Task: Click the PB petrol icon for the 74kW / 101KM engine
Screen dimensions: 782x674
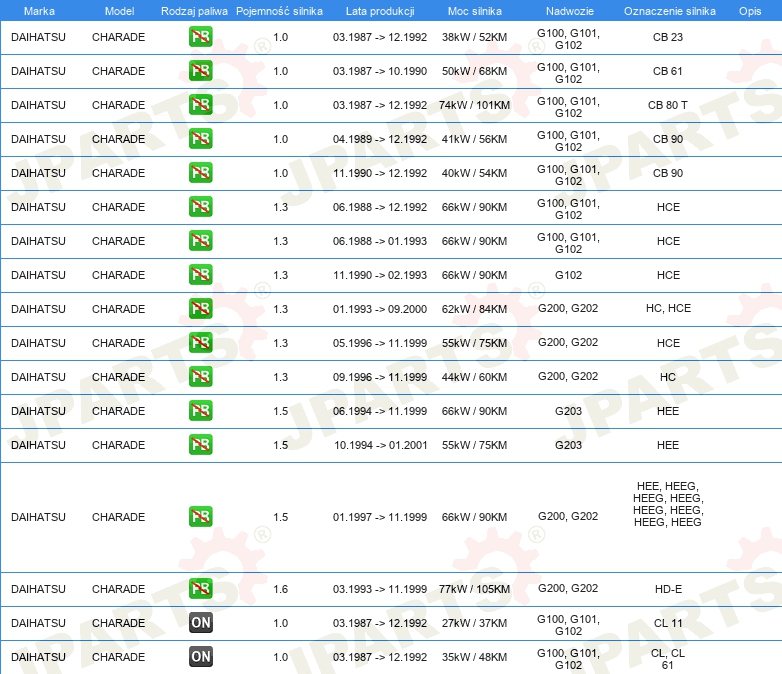Action: coord(200,105)
